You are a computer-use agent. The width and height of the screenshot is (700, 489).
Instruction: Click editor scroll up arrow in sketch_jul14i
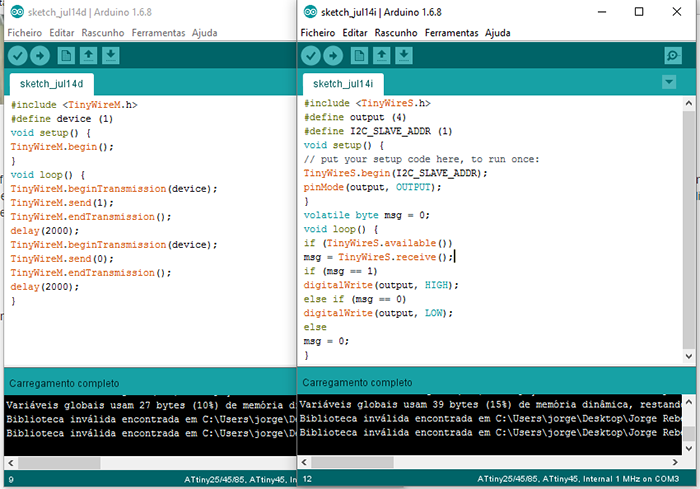pyautogui.click(x=689, y=104)
